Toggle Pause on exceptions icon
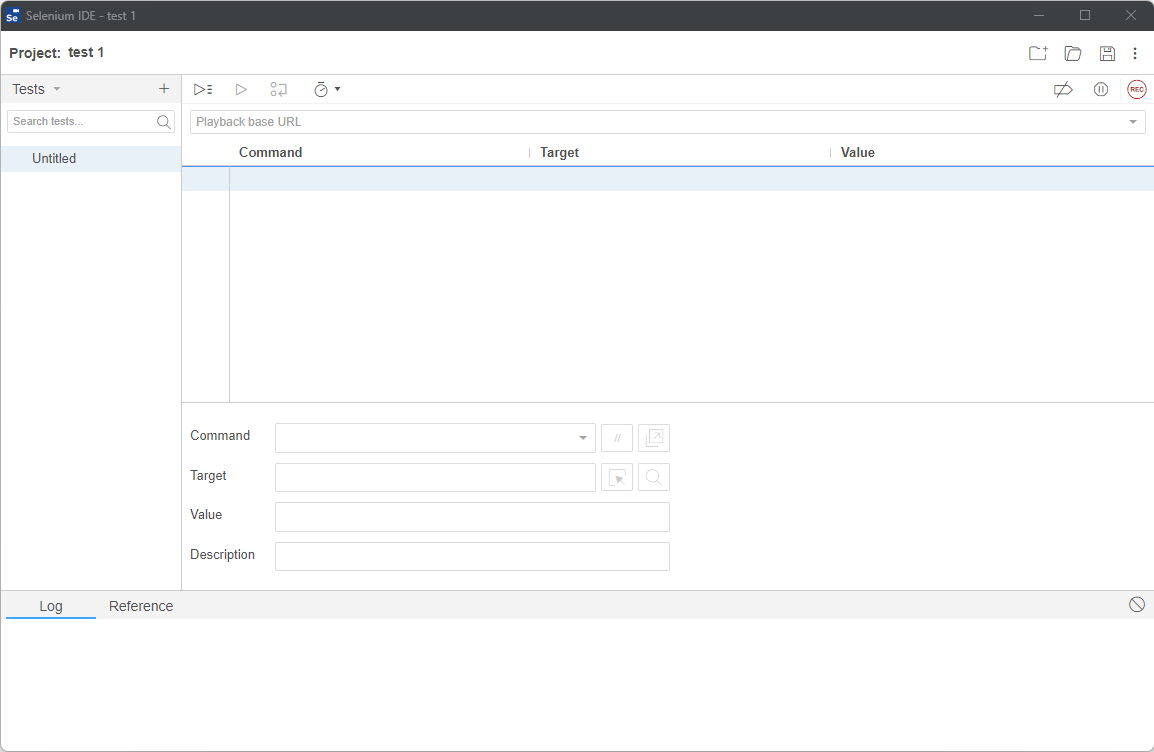Screen dimensions: 1154x752 coord(1101,89)
